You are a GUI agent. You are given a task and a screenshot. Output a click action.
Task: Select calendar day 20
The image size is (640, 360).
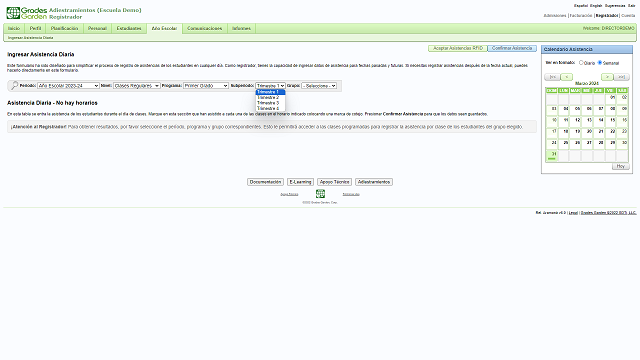point(587,133)
